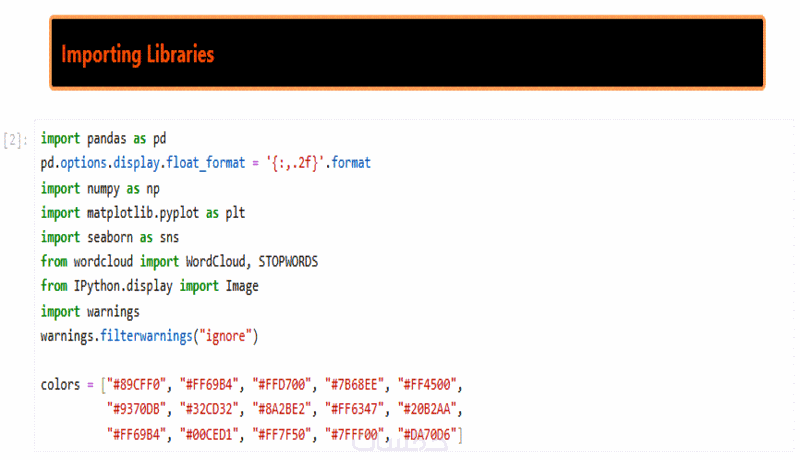The height and width of the screenshot is (460, 800).
Task: Click the "#8A2BE2" color string
Action: click(x=283, y=409)
